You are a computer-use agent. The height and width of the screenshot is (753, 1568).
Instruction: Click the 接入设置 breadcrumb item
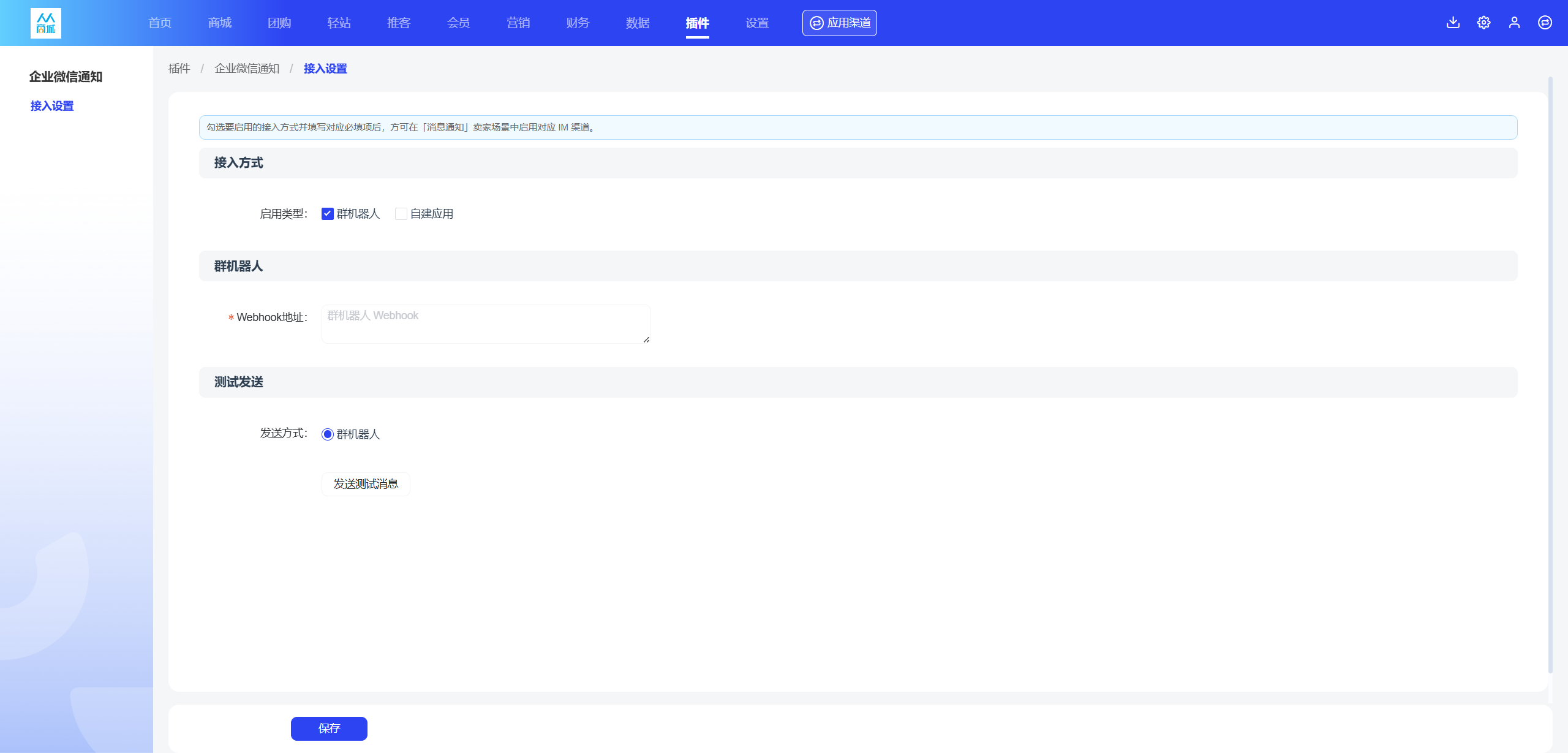[325, 69]
